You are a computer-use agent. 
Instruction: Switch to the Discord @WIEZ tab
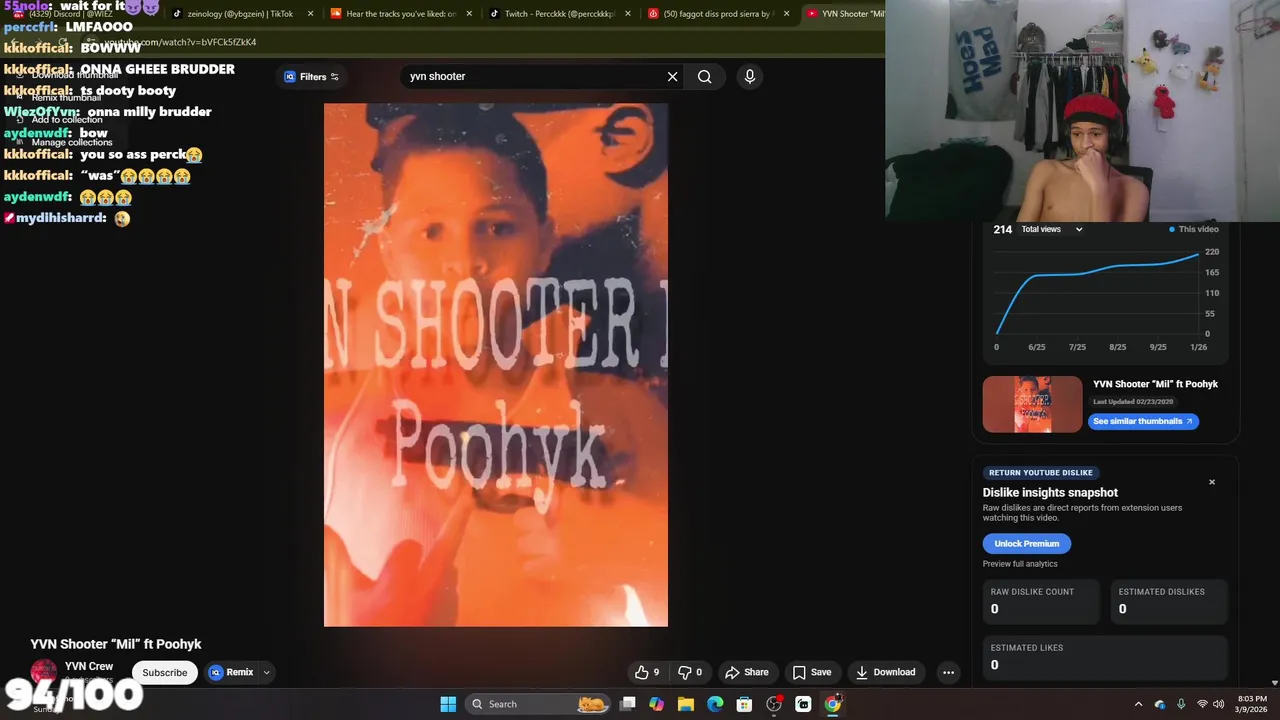point(78,14)
